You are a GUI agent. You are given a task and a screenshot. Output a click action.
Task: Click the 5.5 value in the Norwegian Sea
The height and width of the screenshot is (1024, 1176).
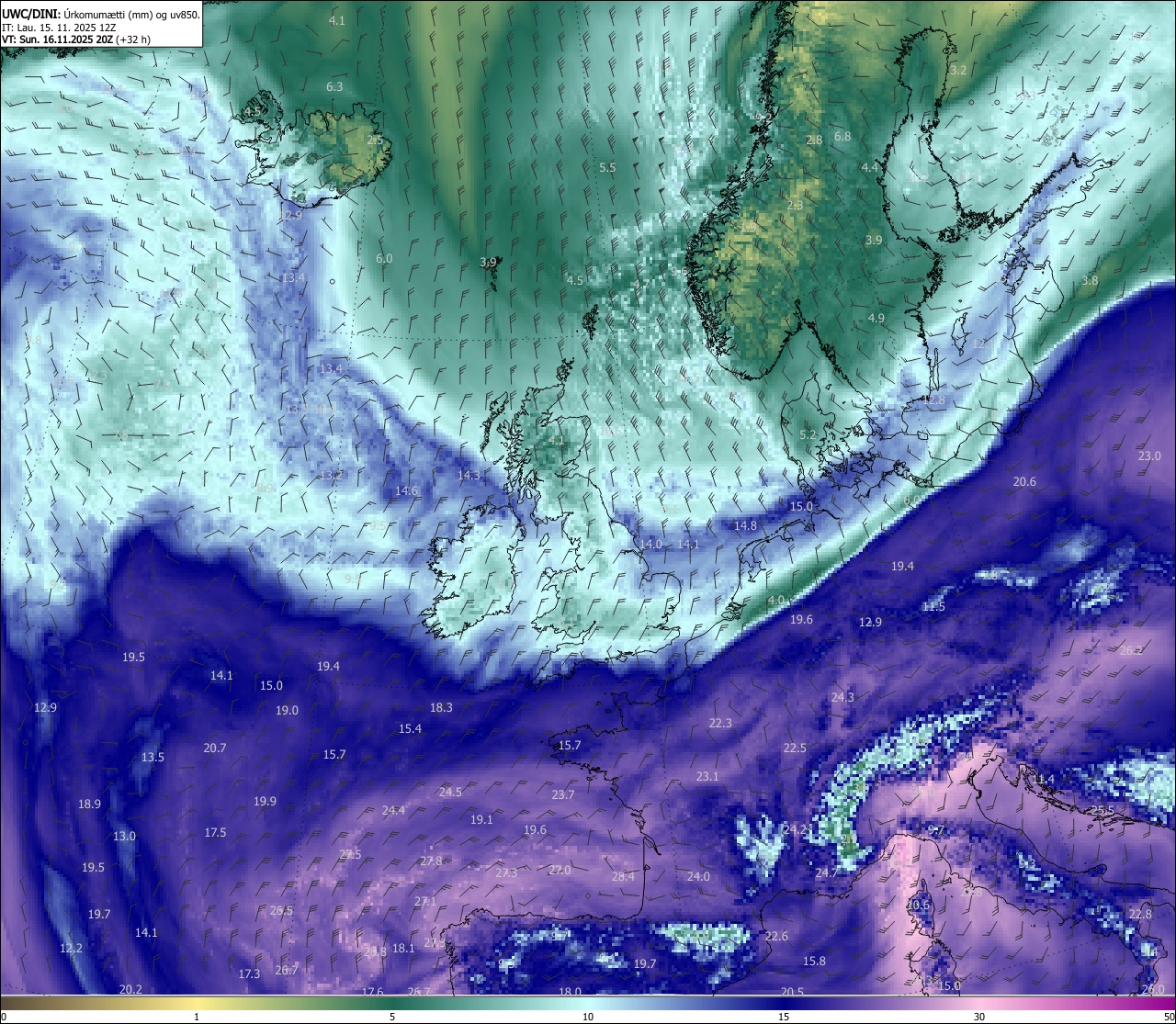607,167
